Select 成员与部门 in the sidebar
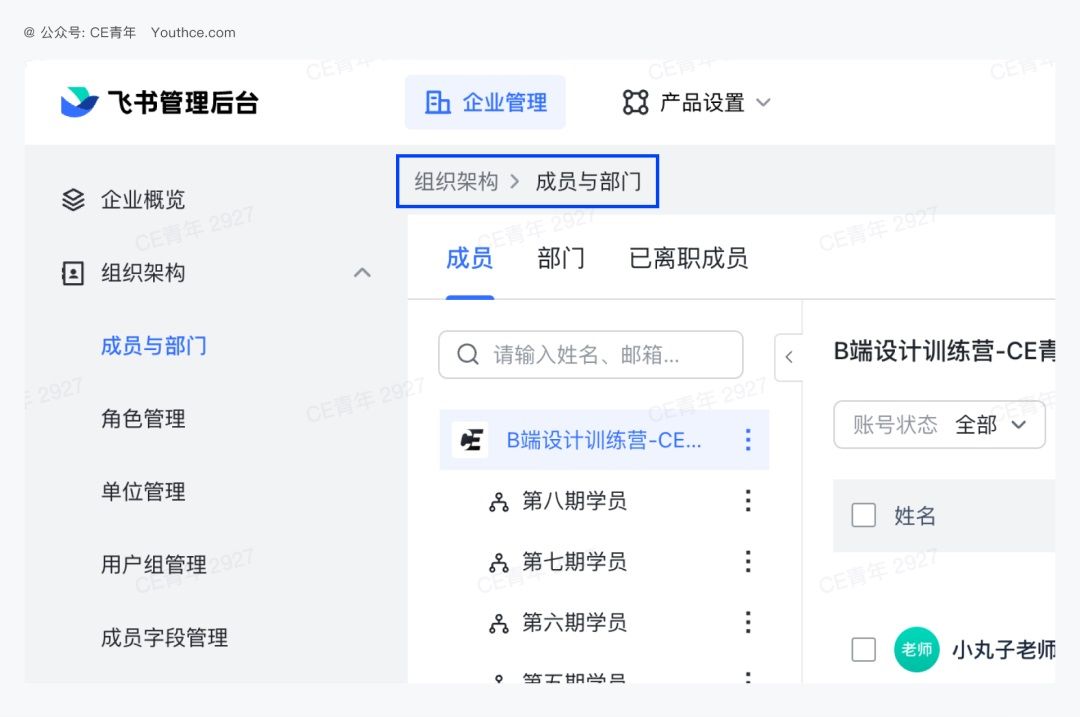 tap(154, 346)
